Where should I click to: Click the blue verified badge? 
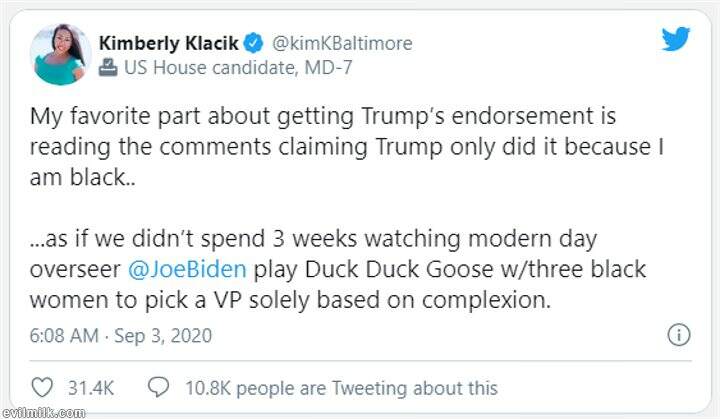tap(255, 43)
